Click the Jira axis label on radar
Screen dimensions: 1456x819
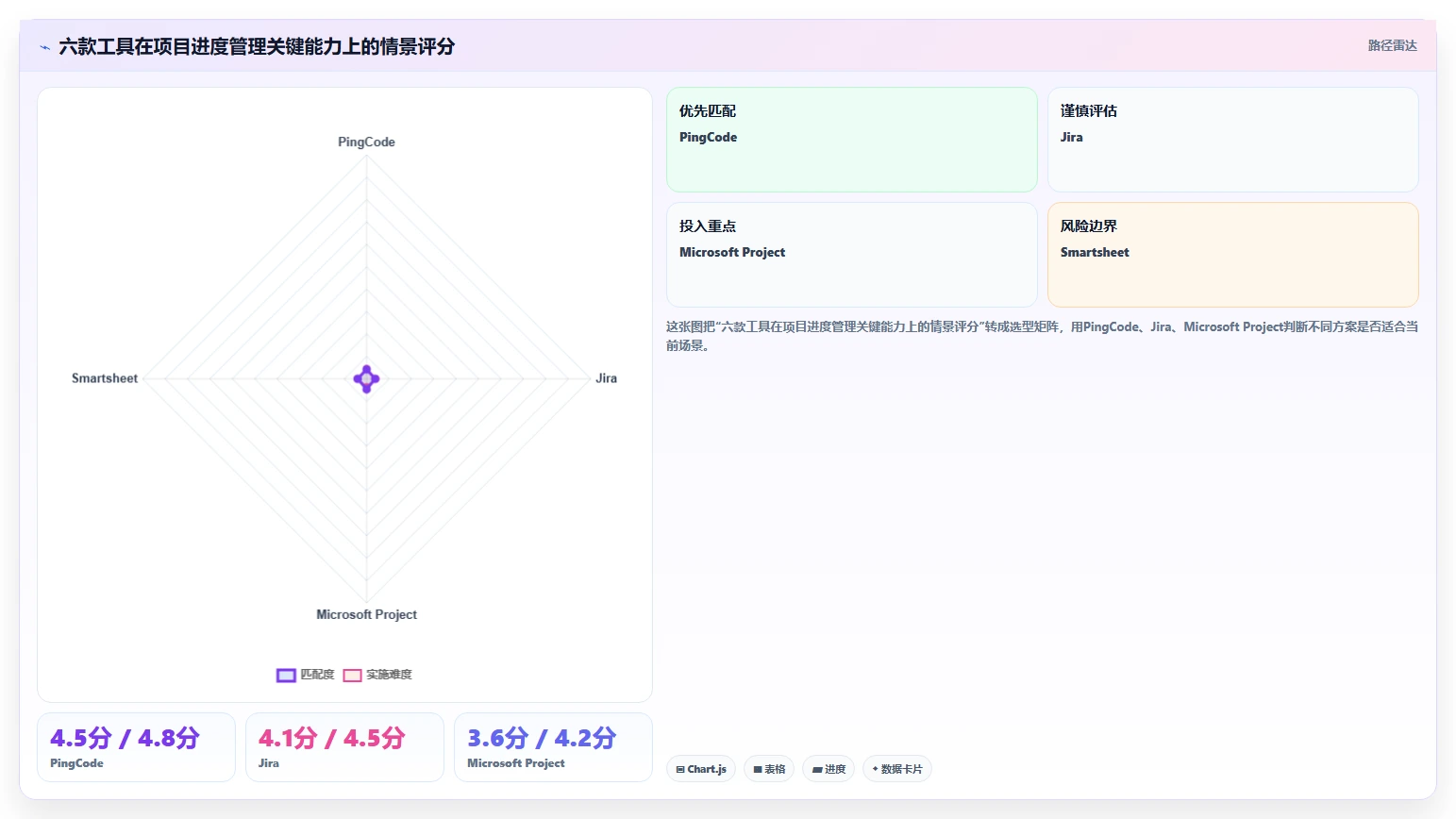pyautogui.click(x=606, y=378)
